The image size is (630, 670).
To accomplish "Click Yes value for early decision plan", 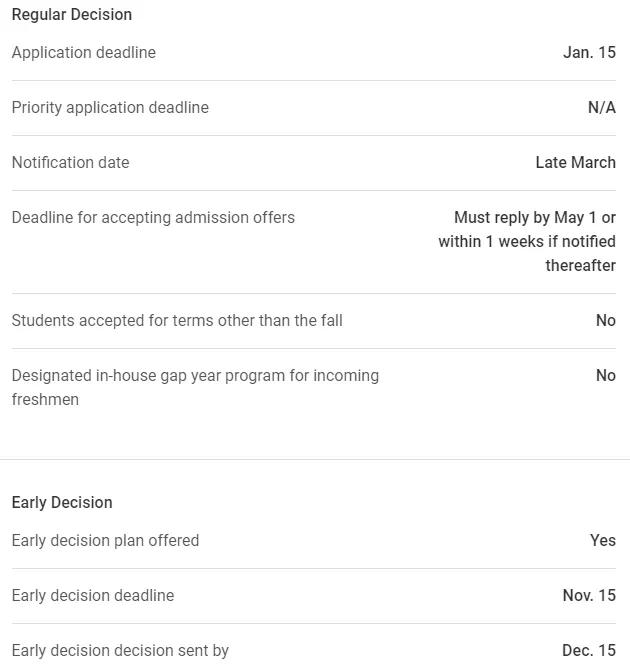I will click(603, 541).
